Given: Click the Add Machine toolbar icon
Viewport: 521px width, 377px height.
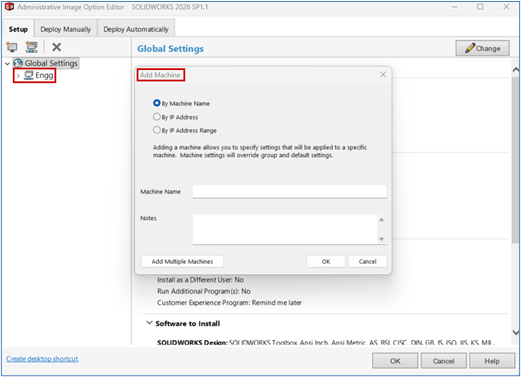Looking at the screenshot, I should 12,47.
